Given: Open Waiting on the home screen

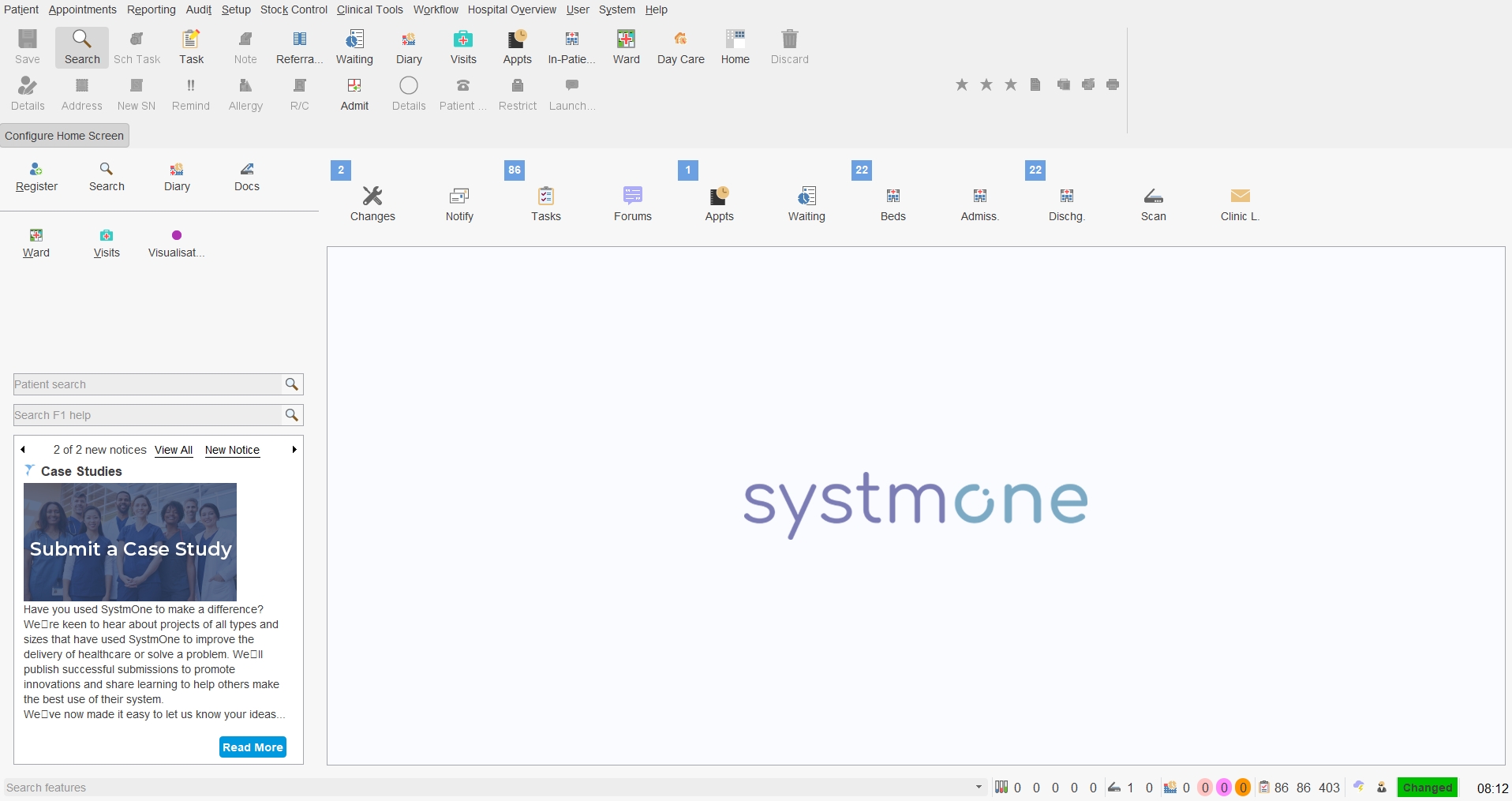Looking at the screenshot, I should [x=807, y=204].
